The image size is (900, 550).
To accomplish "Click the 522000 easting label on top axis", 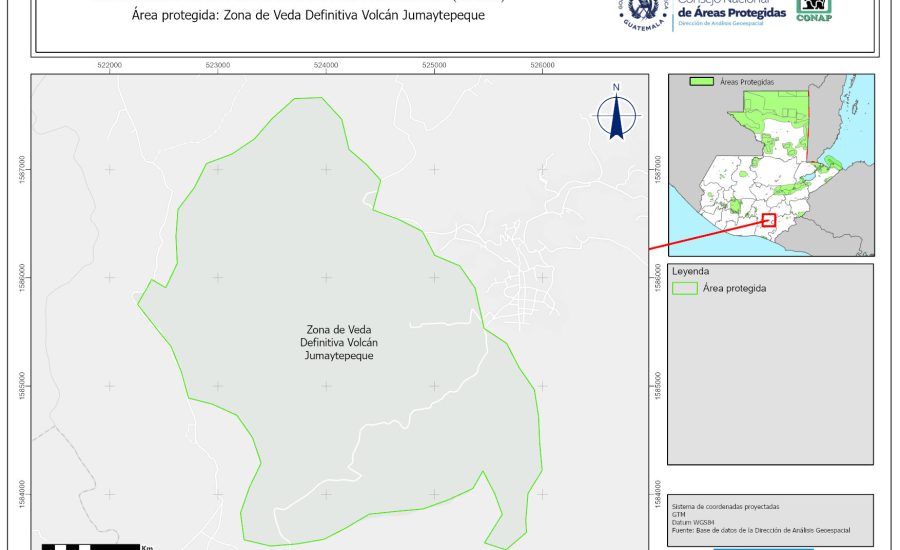I will click(109, 65).
